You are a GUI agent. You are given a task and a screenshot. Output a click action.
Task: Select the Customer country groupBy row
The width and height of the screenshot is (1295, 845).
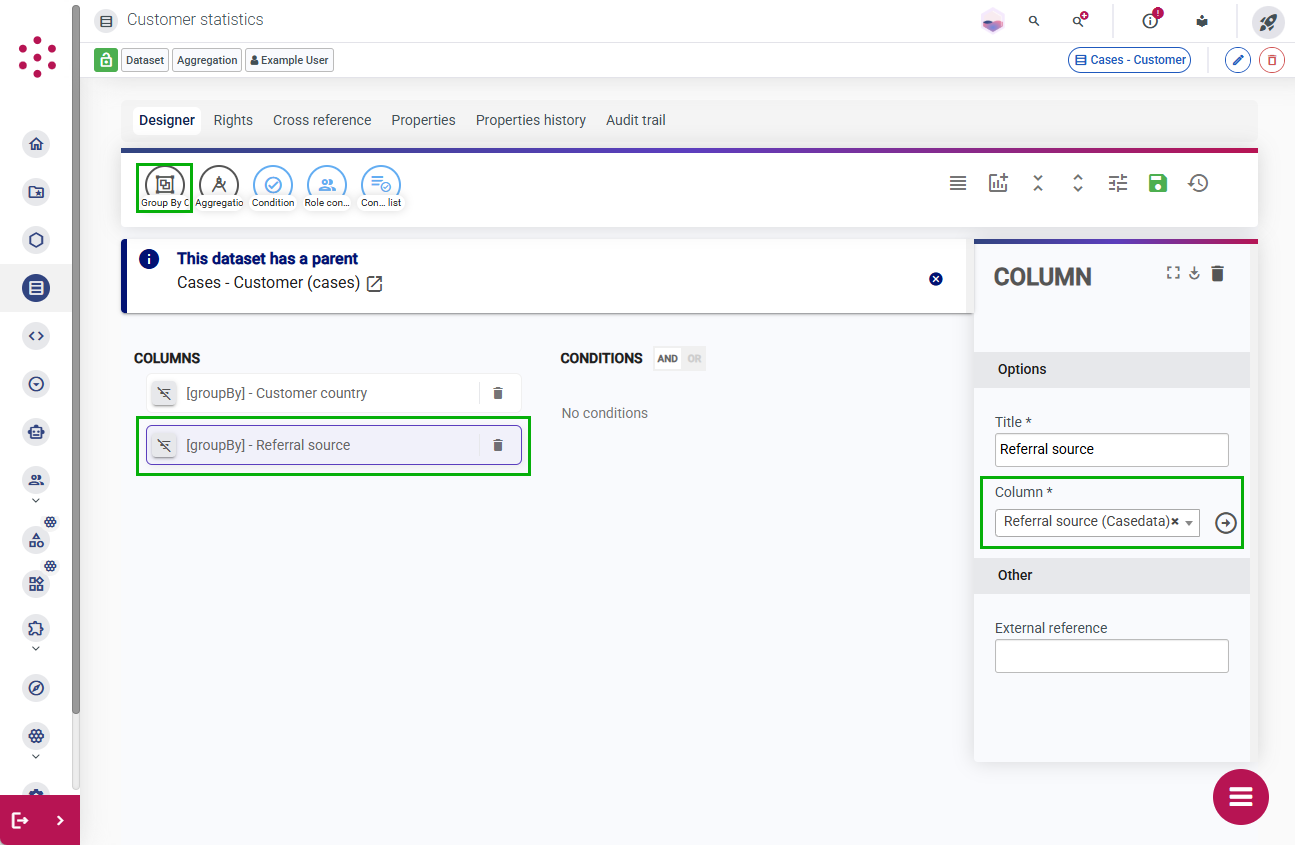334,393
